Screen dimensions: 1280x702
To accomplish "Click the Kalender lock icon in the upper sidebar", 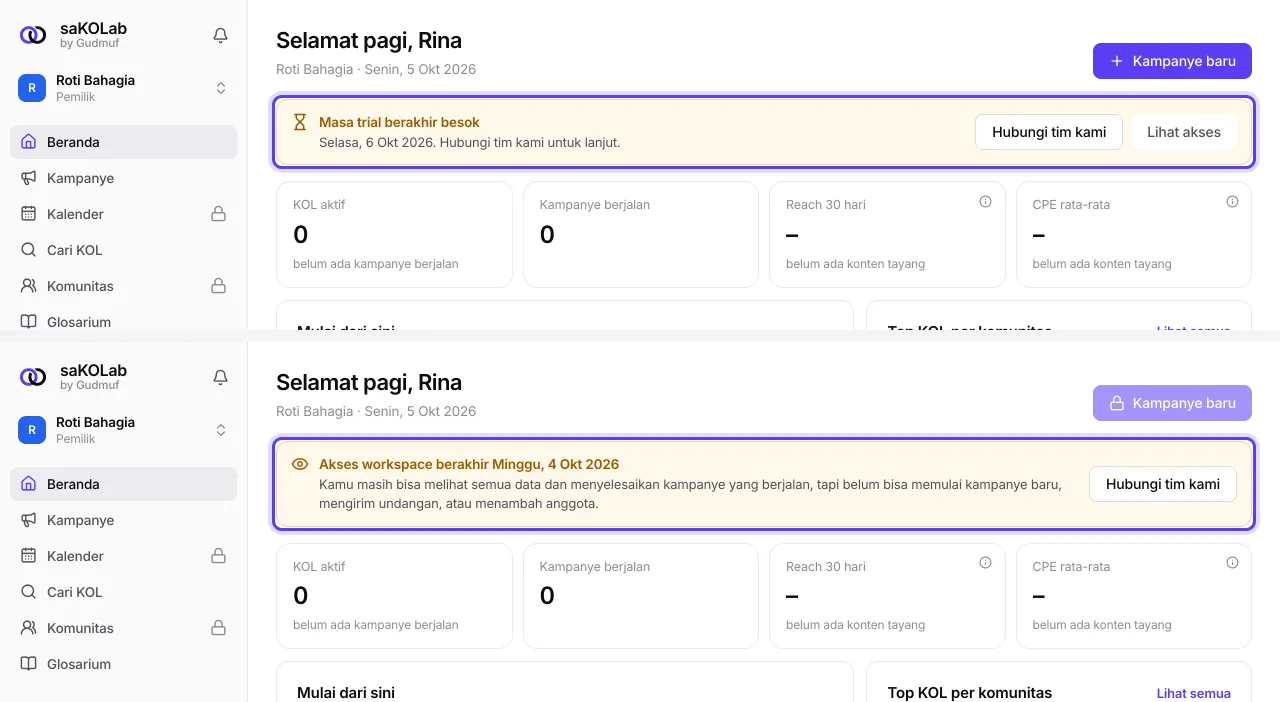I will tap(218, 214).
